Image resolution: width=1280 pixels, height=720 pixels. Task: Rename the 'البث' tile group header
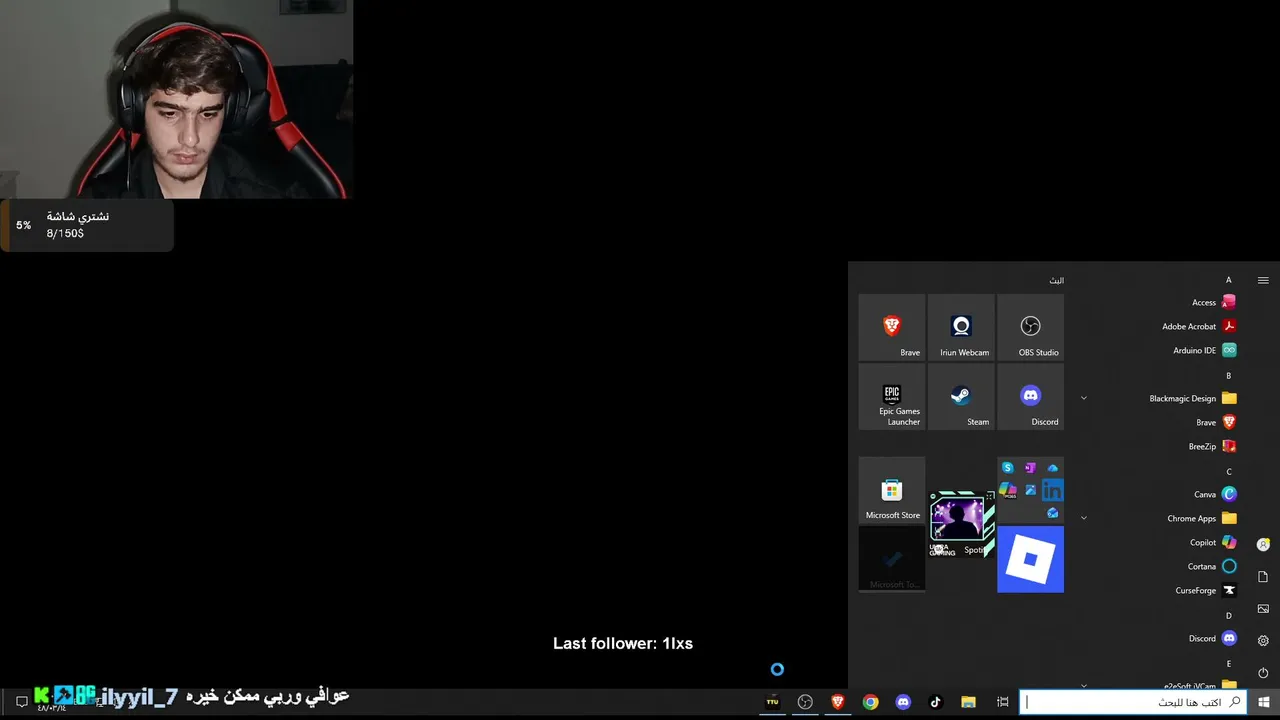point(1056,280)
